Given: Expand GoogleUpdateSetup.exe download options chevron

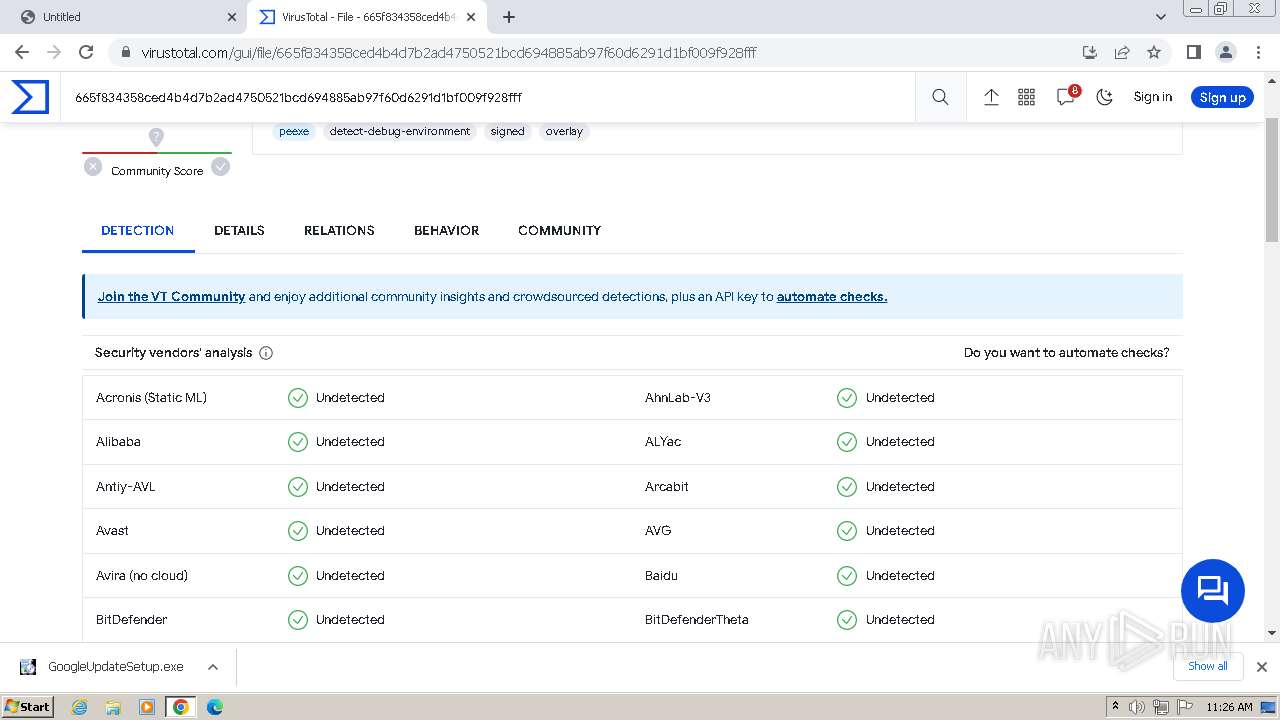Looking at the screenshot, I should pyautogui.click(x=212, y=667).
